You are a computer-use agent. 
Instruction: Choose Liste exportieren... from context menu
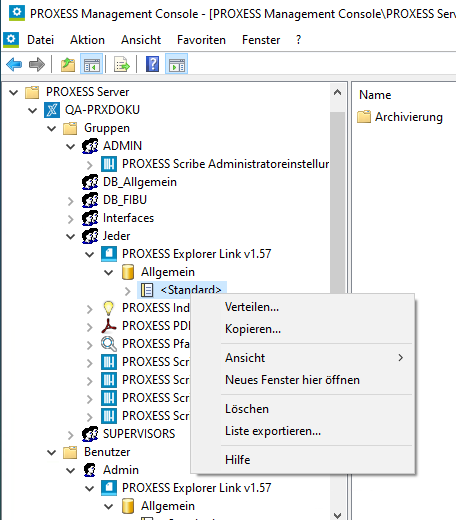(x=303, y=431)
